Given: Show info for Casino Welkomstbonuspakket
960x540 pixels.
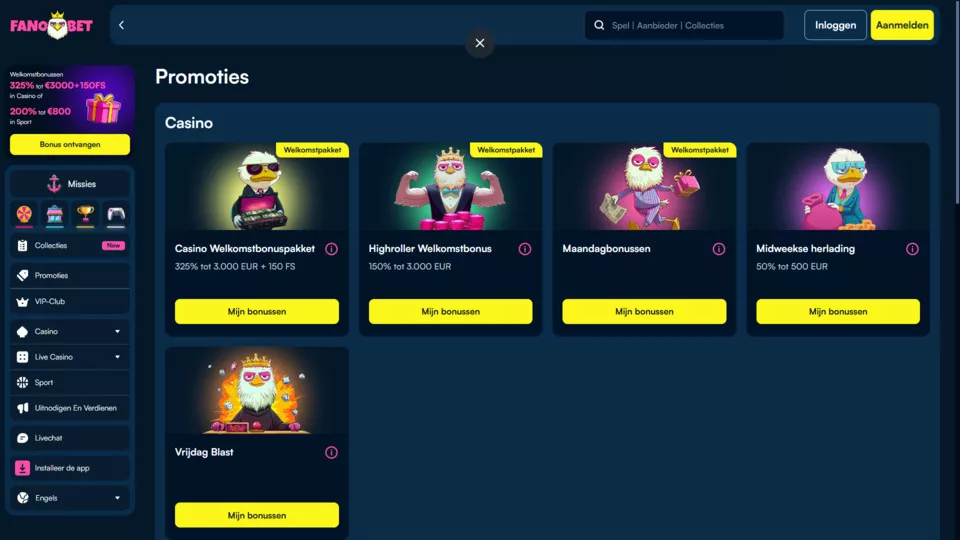Looking at the screenshot, I should pyautogui.click(x=331, y=249).
